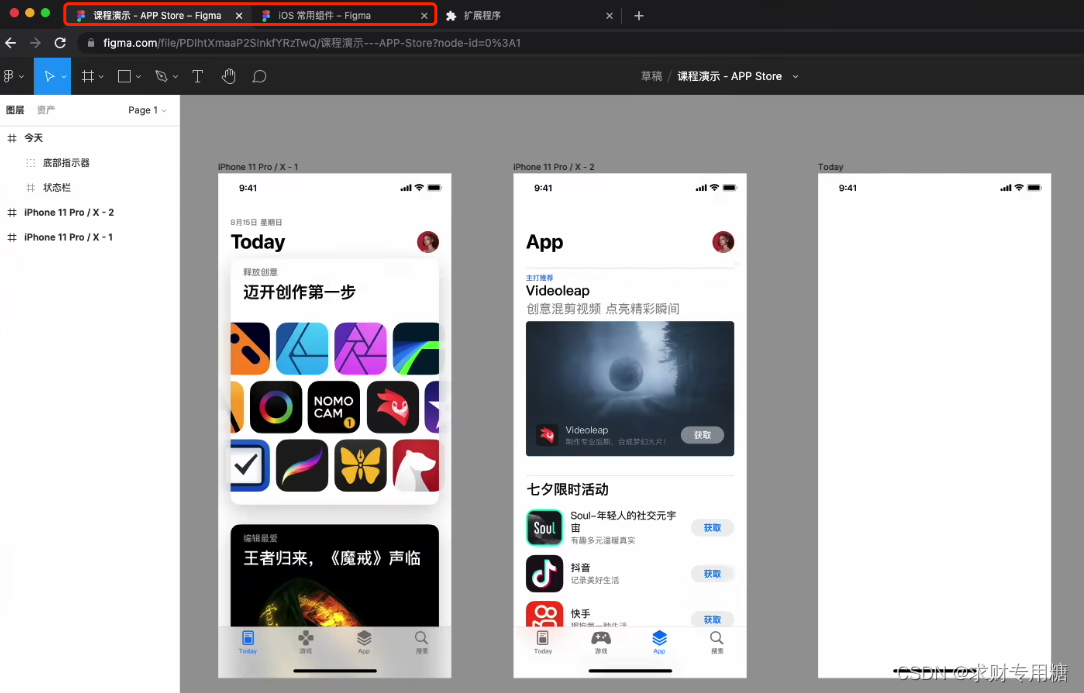Expand the Frame tool options arrow
Screen dimensions: 1084x693
pyautogui.click(x=101, y=77)
